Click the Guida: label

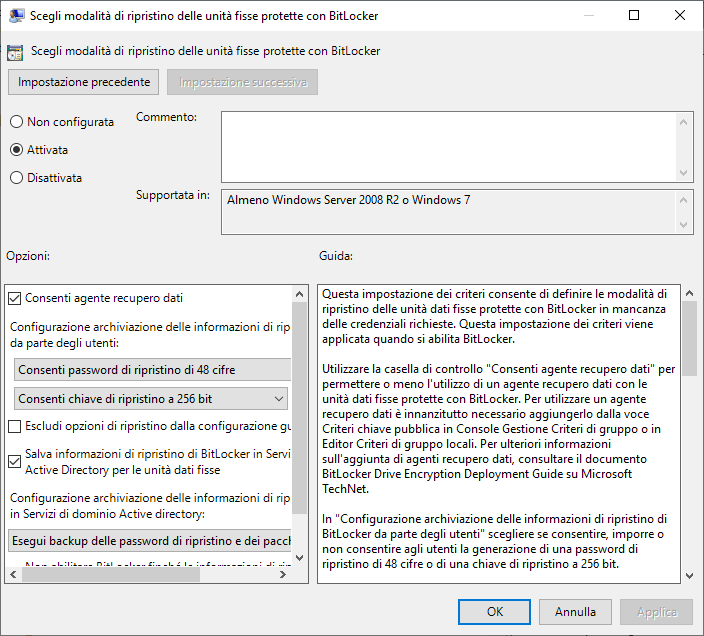point(336,256)
